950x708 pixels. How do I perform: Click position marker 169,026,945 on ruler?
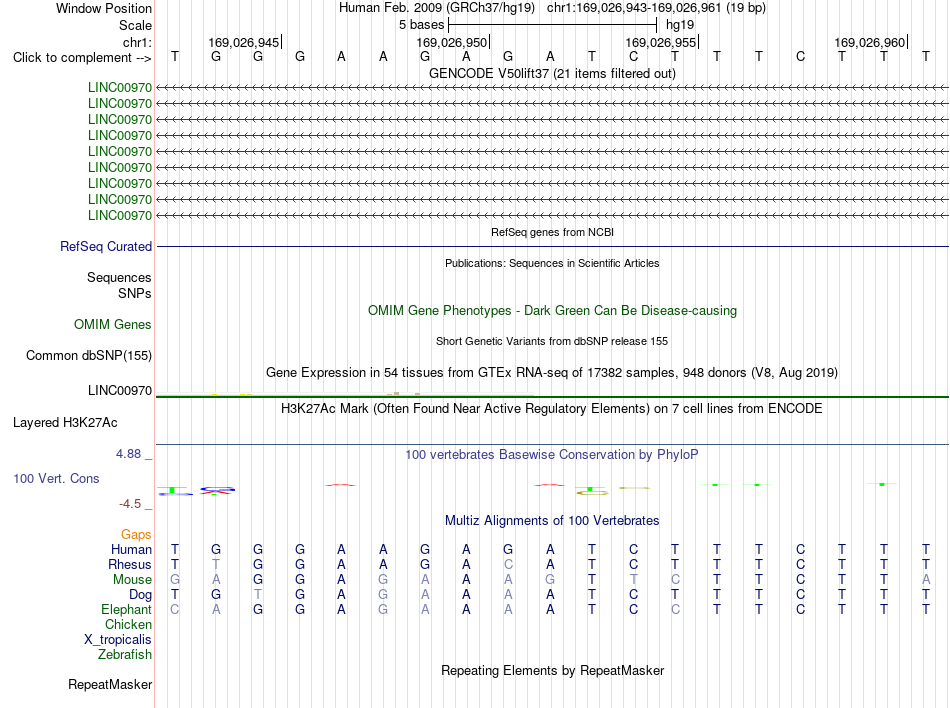244,42
